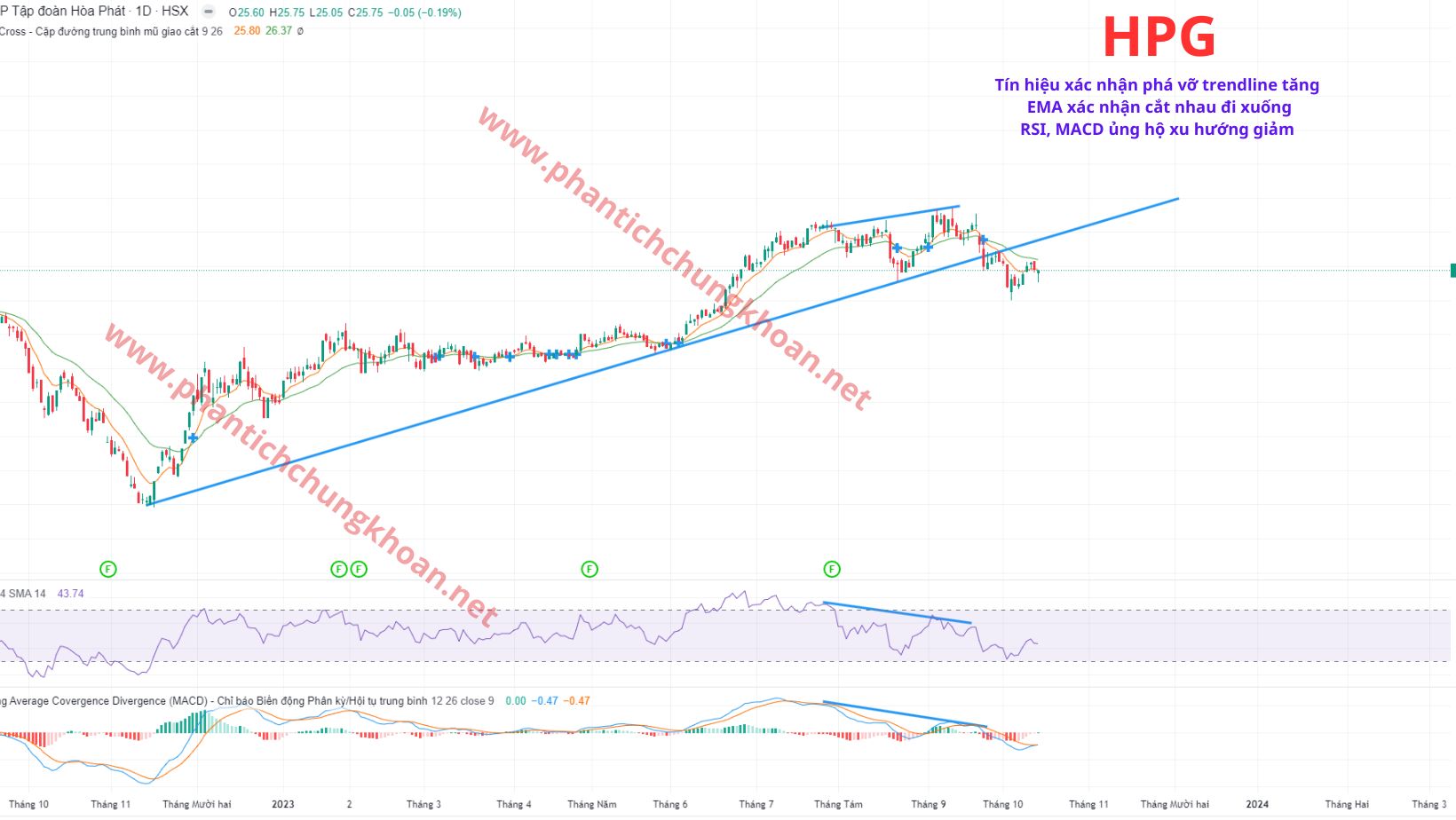Select the MACD divergence blue line
Screen dimensions: 1456x820
tap(905, 714)
